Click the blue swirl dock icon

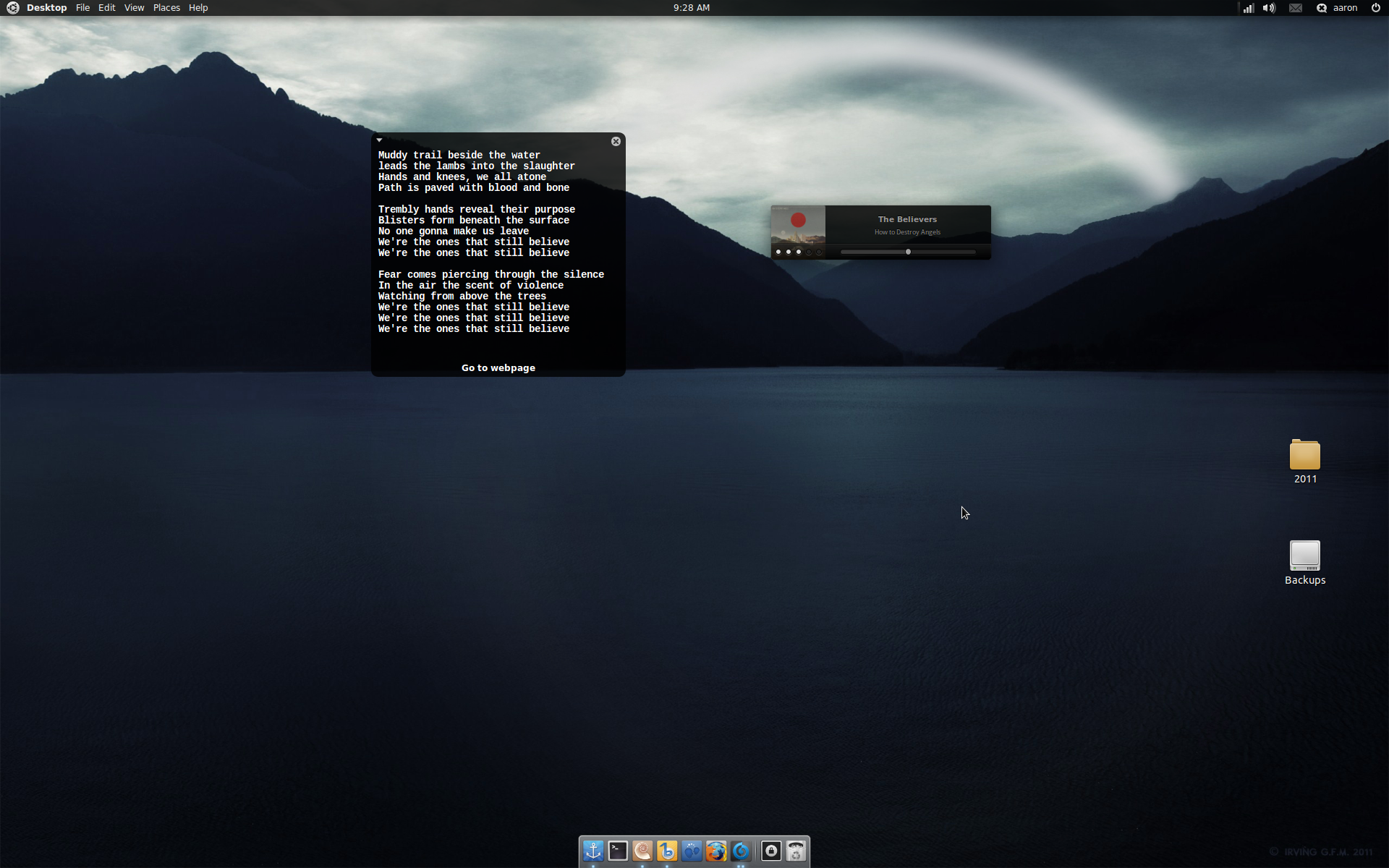(741, 851)
